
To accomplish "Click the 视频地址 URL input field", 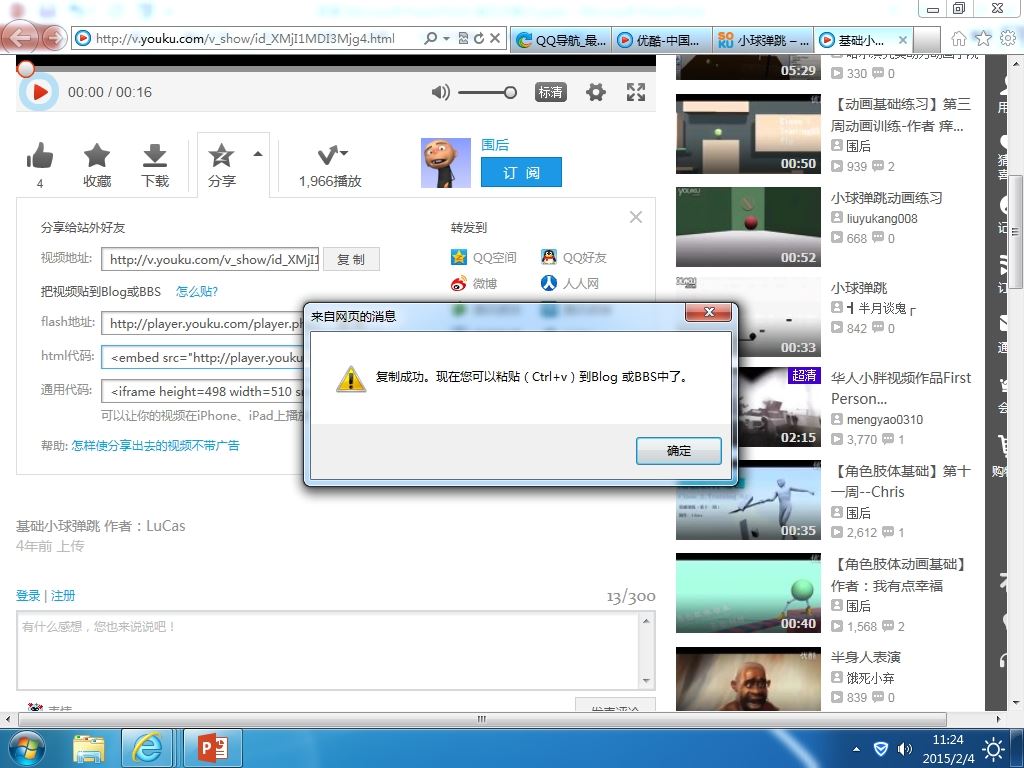I will [x=210, y=259].
